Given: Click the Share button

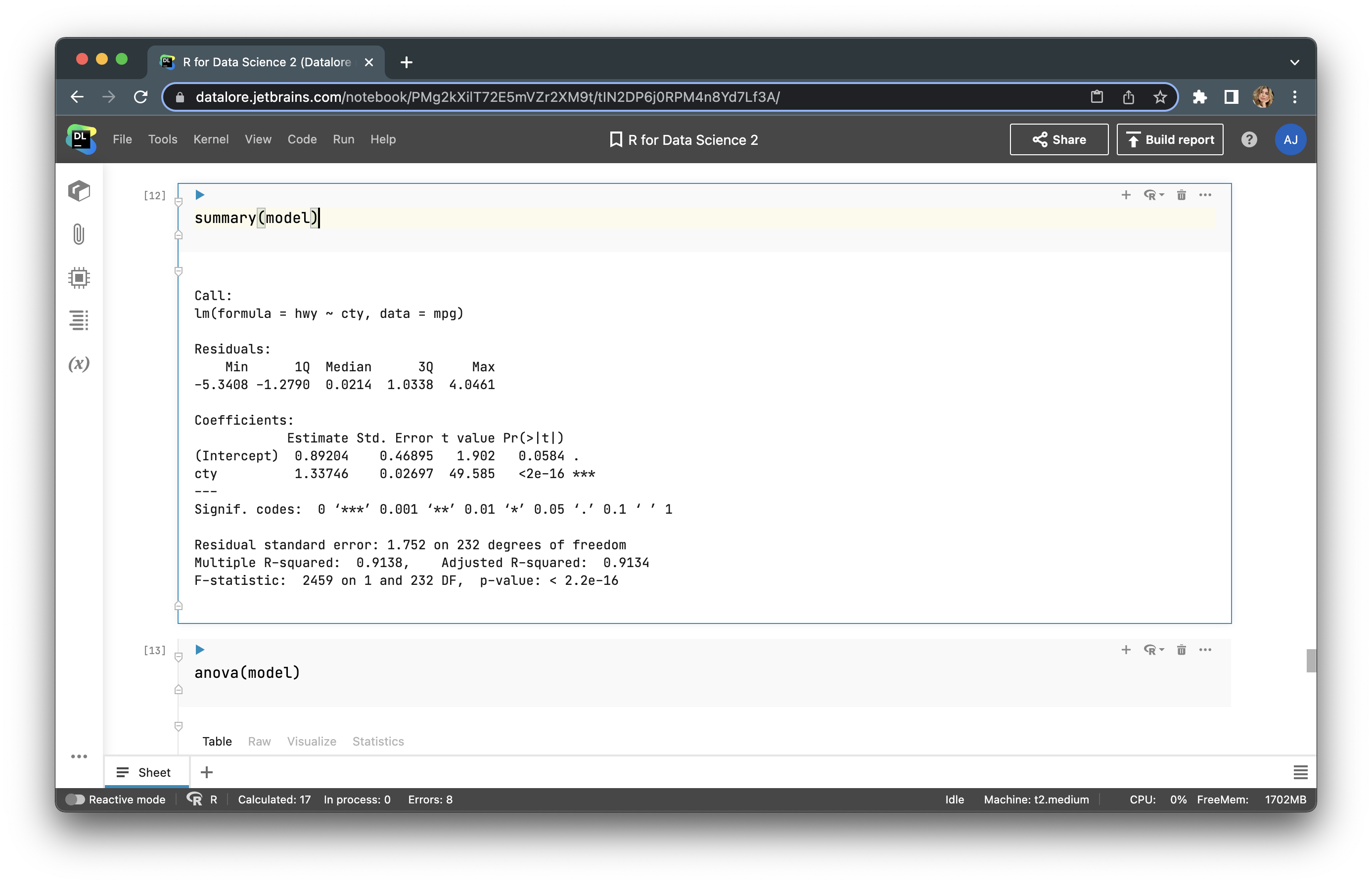Looking at the screenshot, I should click(1059, 139).
